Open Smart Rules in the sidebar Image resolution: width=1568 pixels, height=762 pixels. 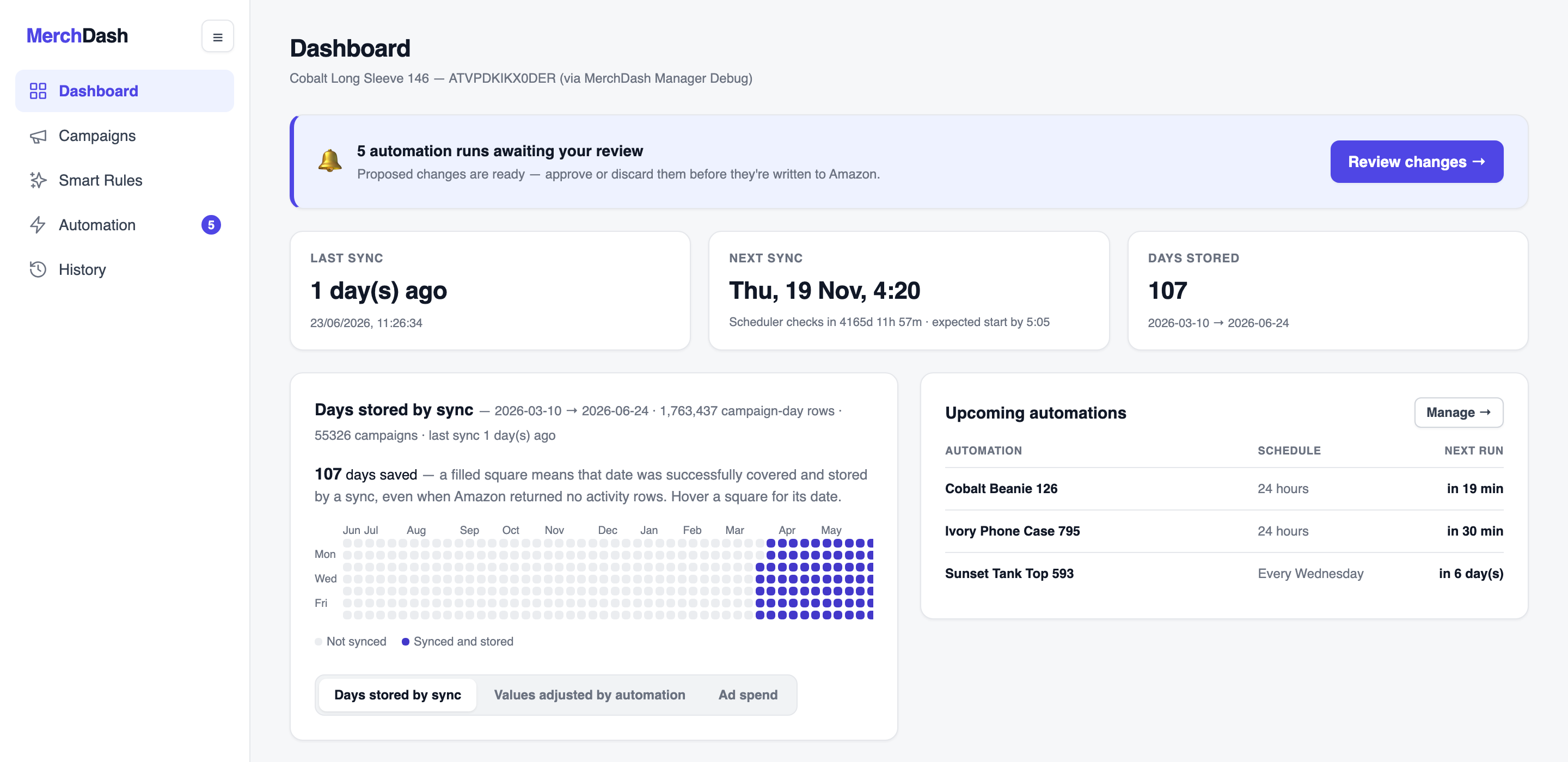pos(124,180)
